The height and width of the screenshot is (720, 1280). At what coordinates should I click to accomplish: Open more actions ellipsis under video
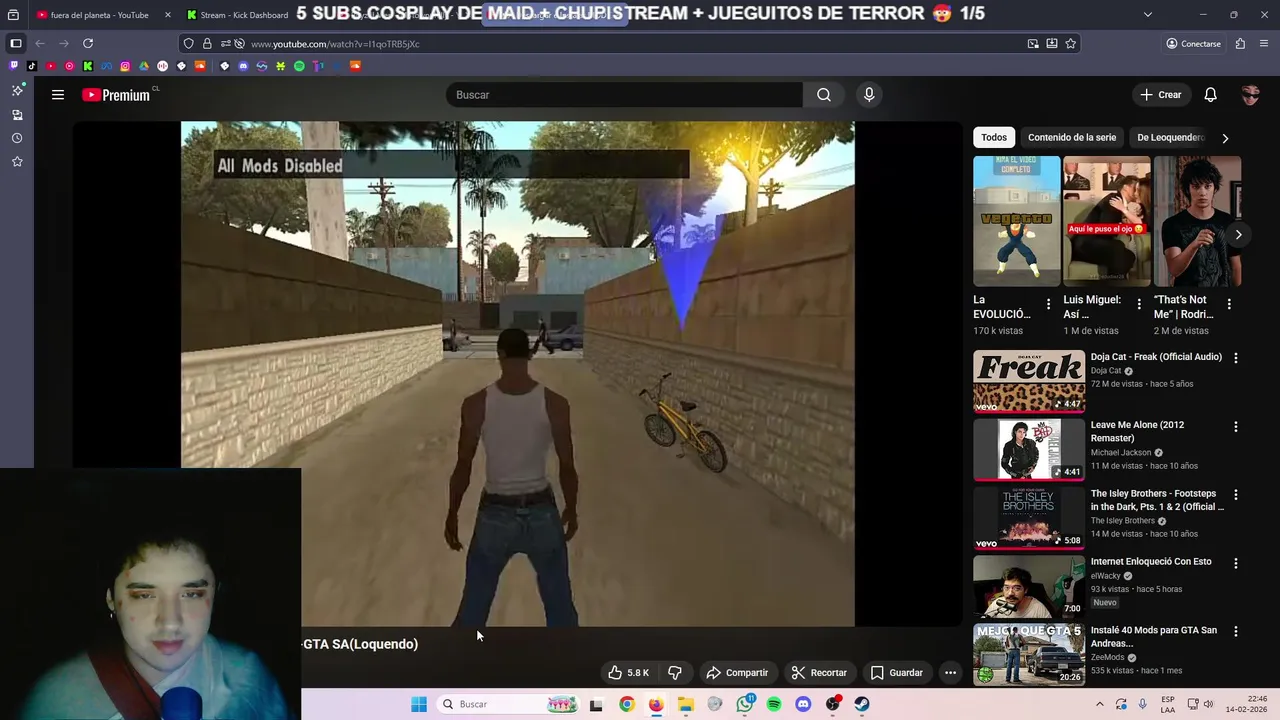coord(950,673)
